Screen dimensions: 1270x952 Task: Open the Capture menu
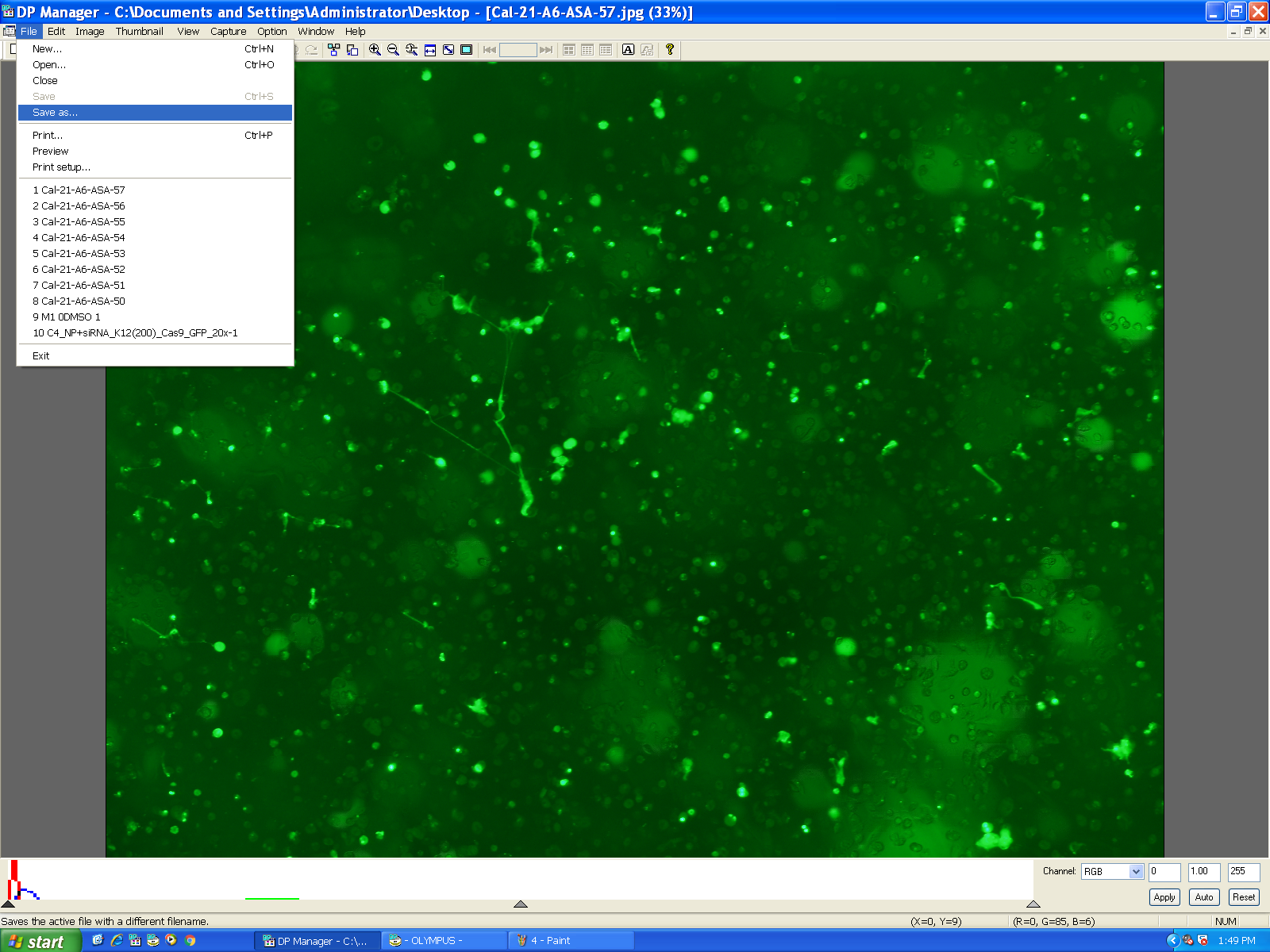click(228, 32)
